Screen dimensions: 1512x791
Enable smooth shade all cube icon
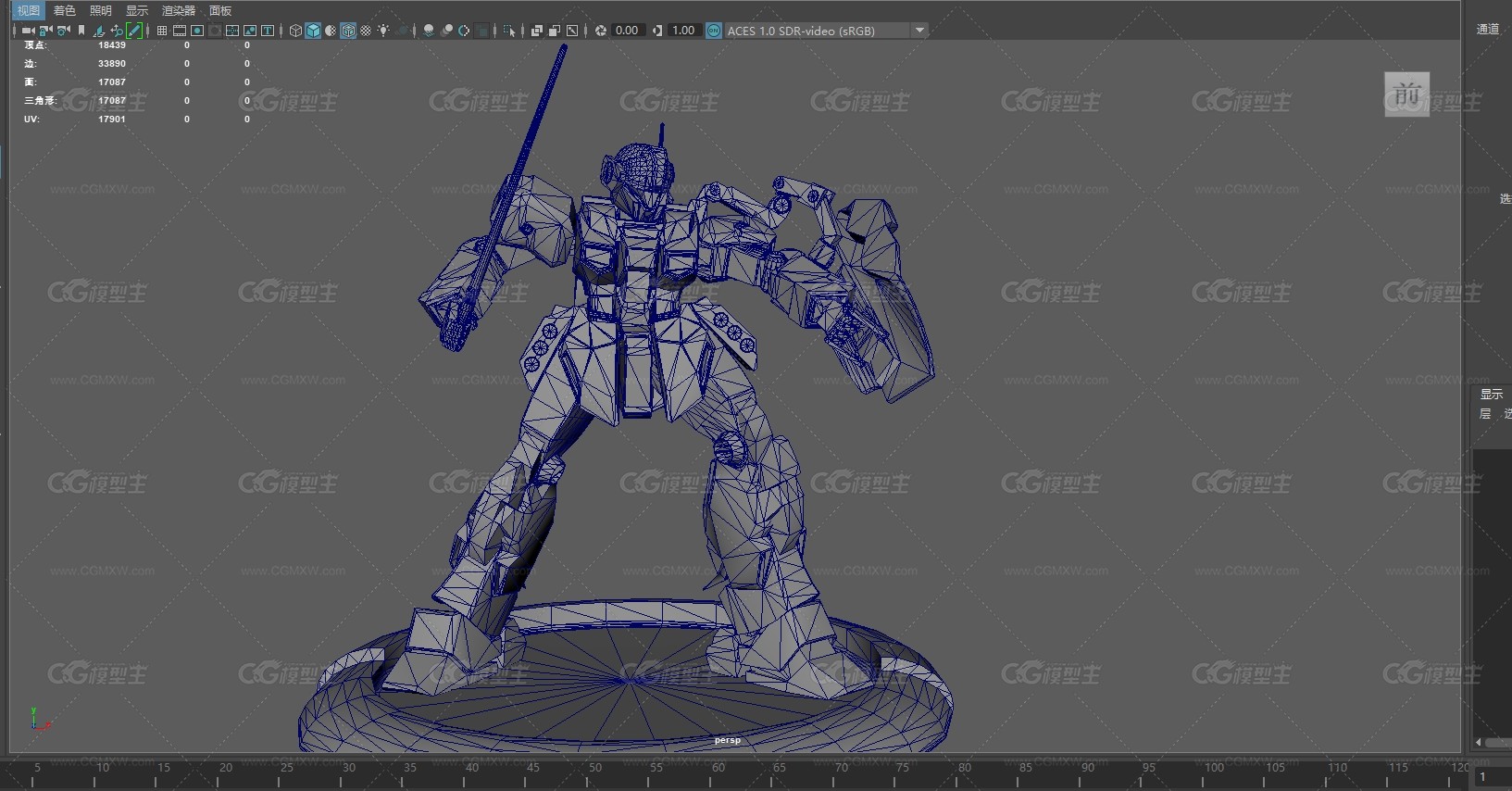(313, 31)
